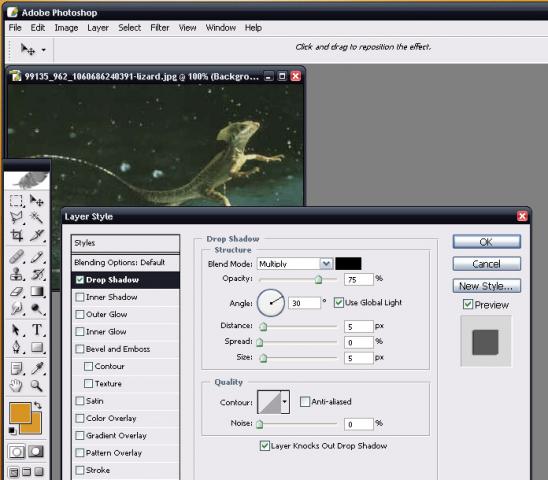The image size is (548, 480).
Task: Open the Layer menu
Action: pos(98,28)
